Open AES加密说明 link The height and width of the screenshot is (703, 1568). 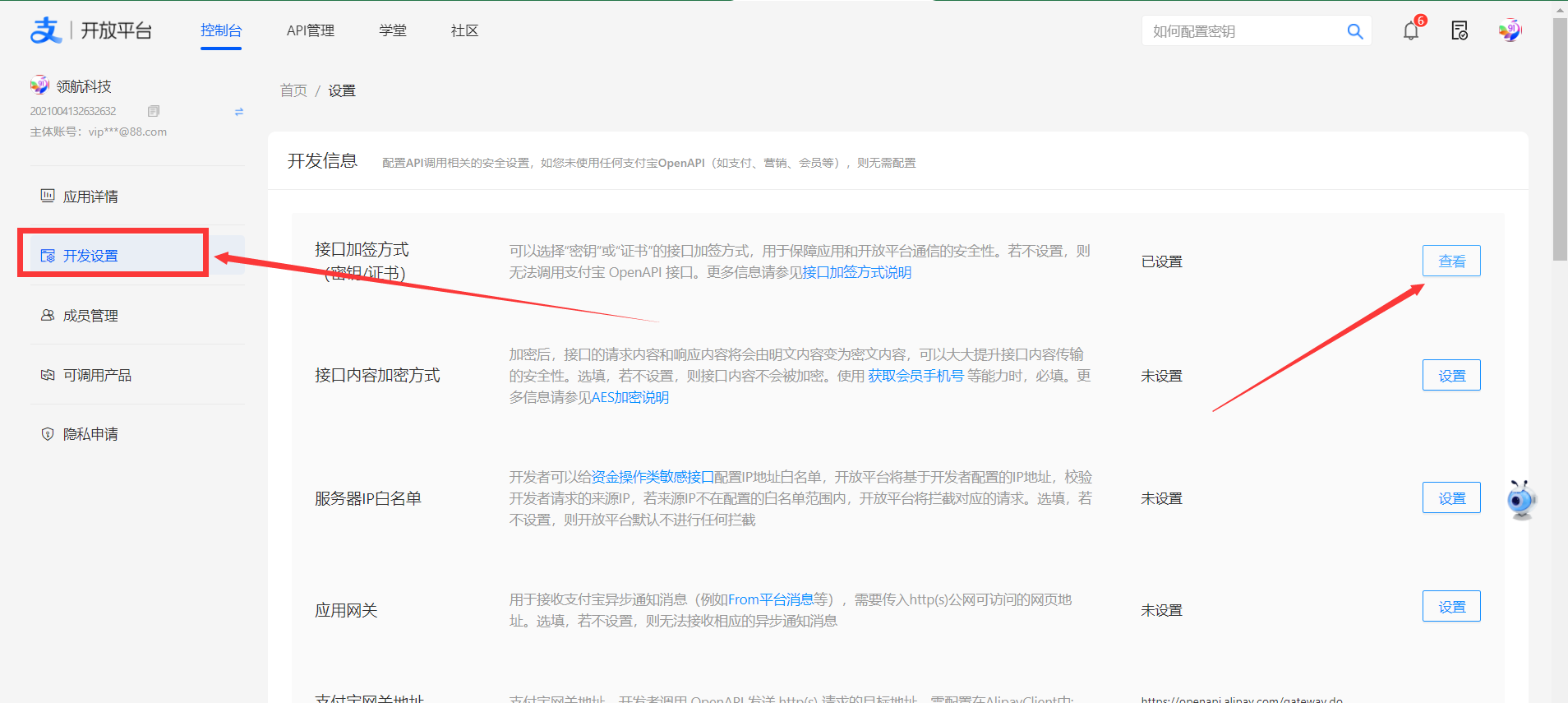click(x=630, y=397)
